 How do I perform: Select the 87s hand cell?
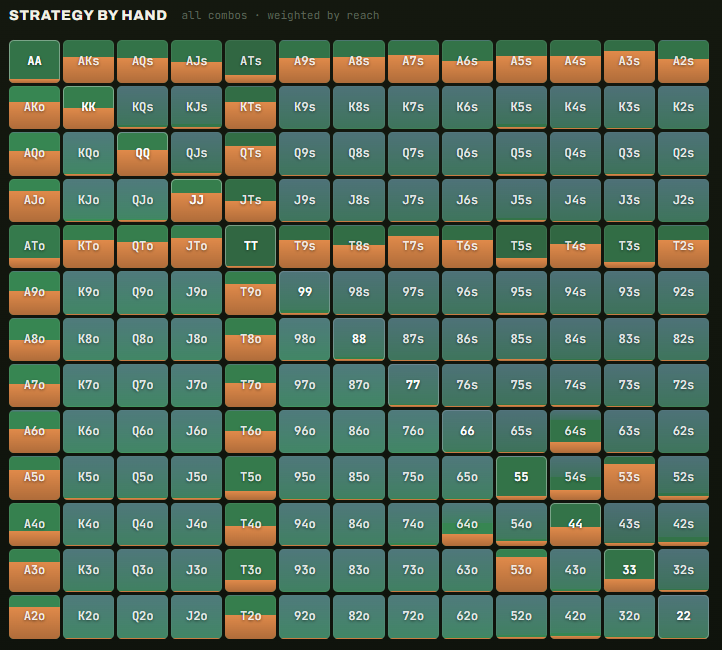click(413, 339)
